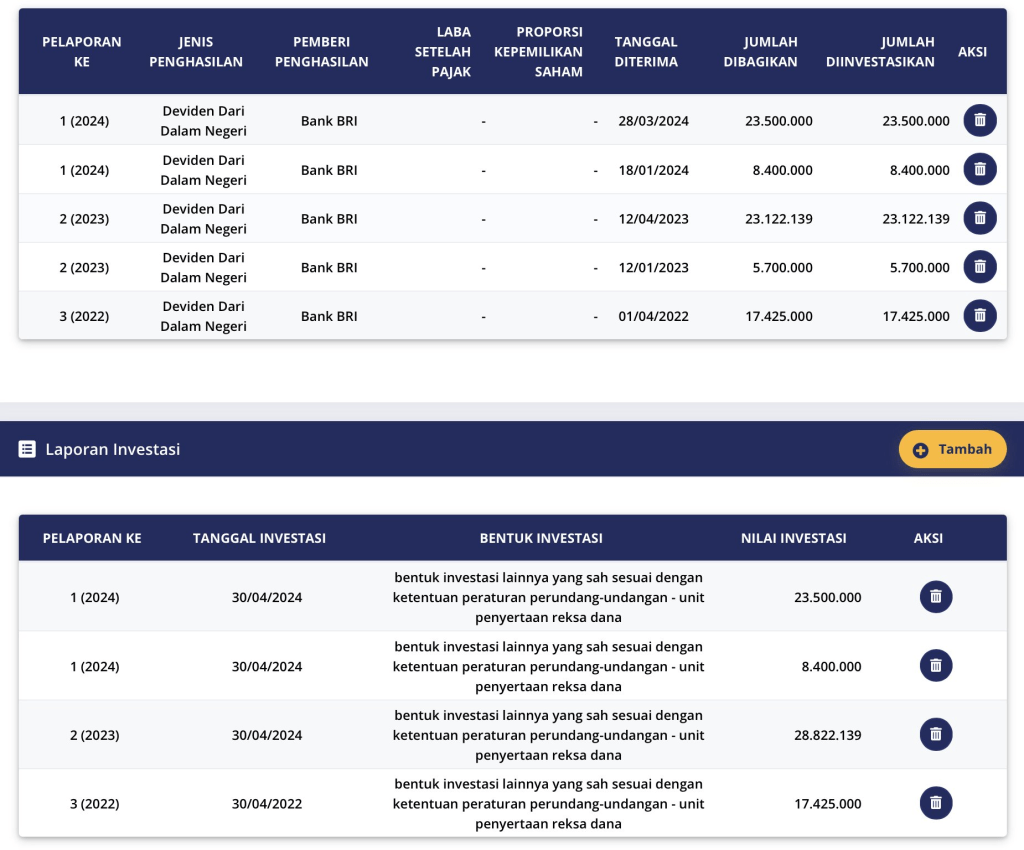The image size is (1024, 850).
Task: Delete the 2022 investment of 17.425.000
Action: coord(935,803)
